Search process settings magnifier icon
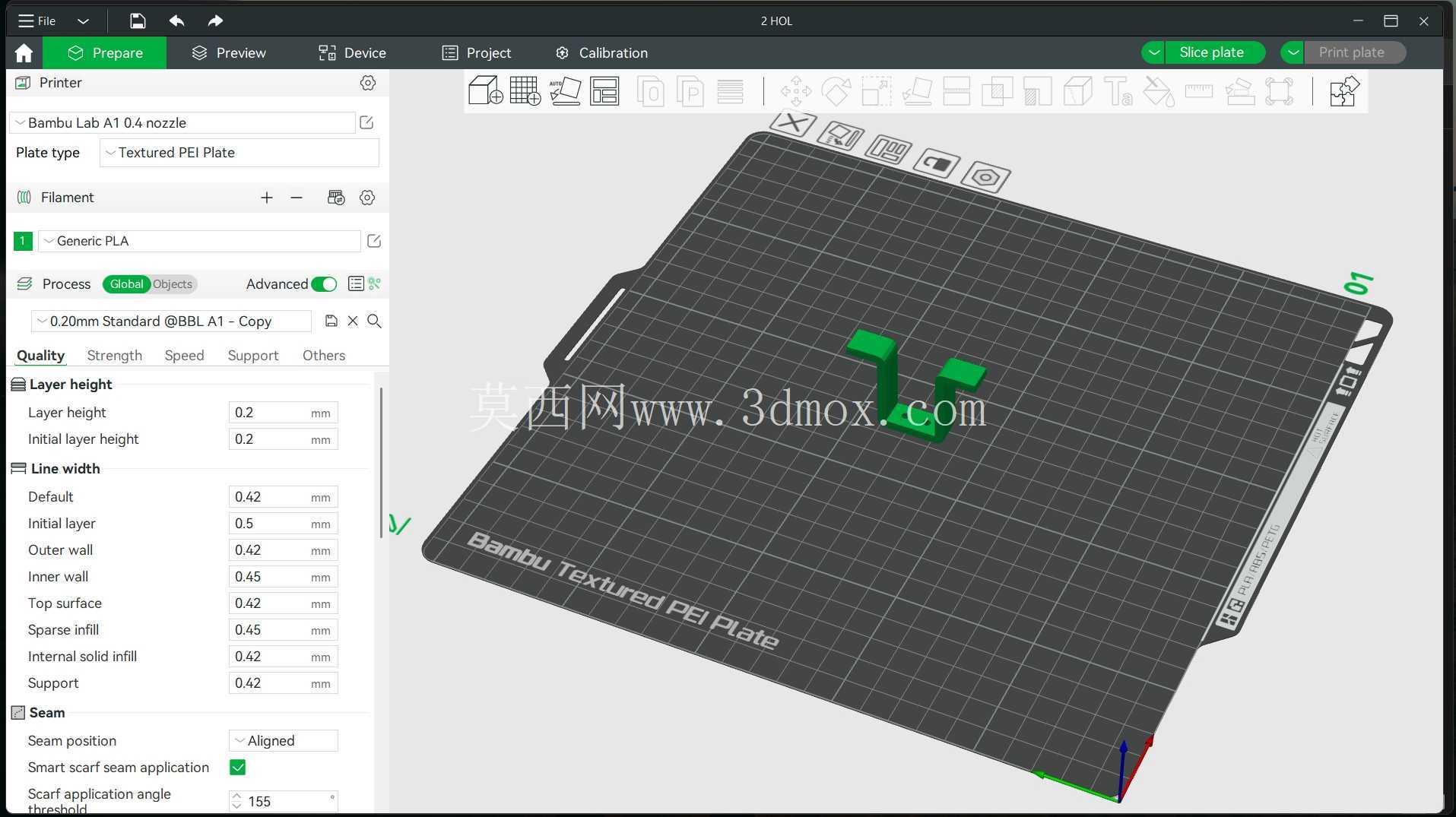1456x817 pixels. 374,321
